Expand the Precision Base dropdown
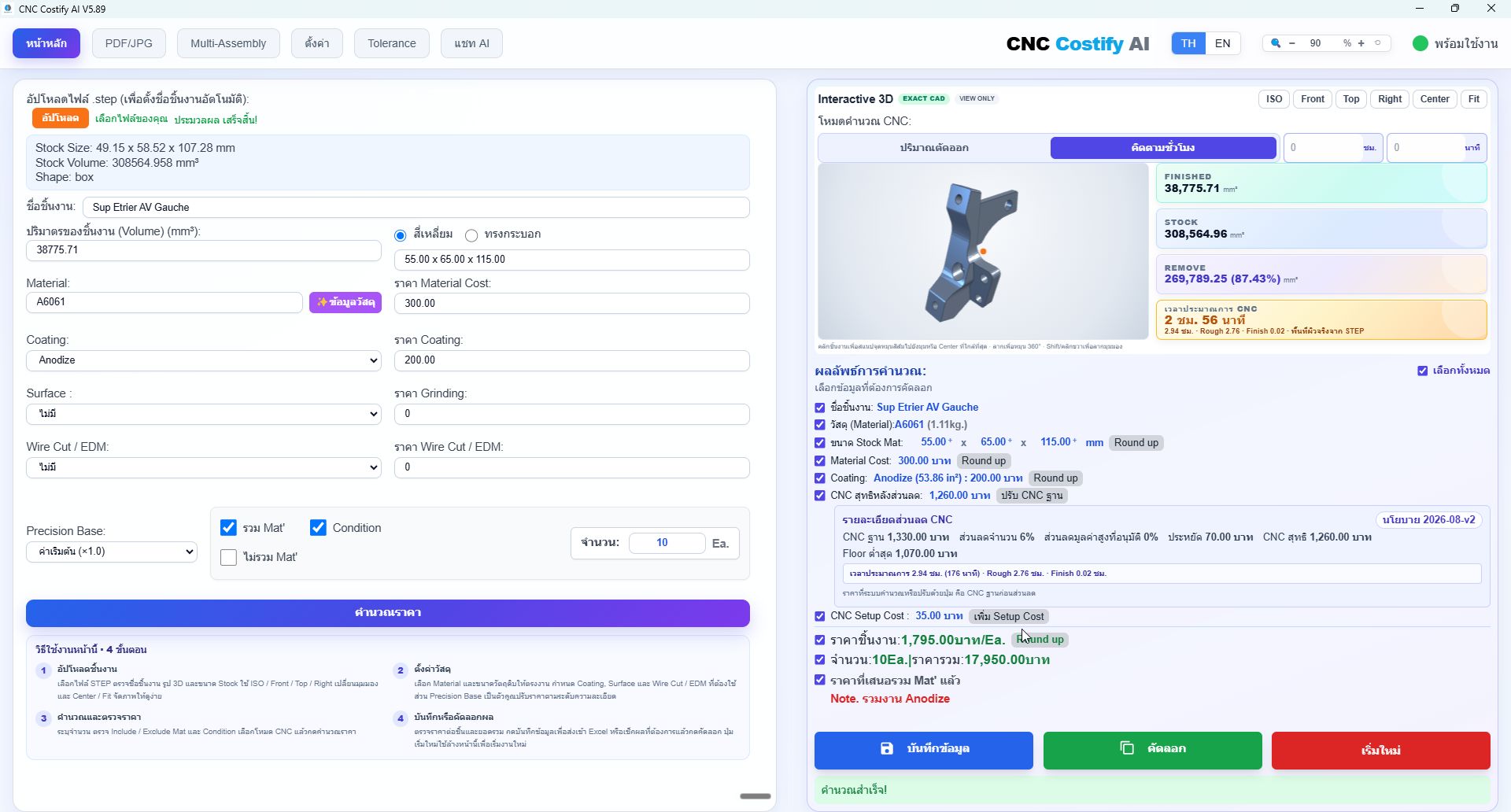This screenshot has height=812, width=1511. [112, 552]
